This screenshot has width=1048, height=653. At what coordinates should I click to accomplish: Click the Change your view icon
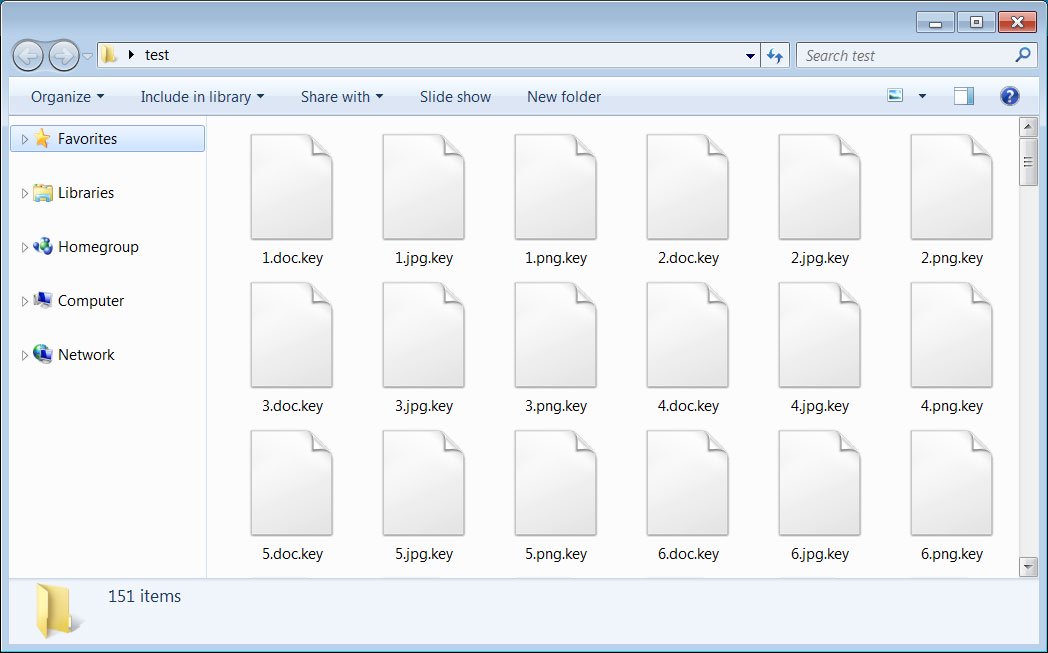click(895, 96)
